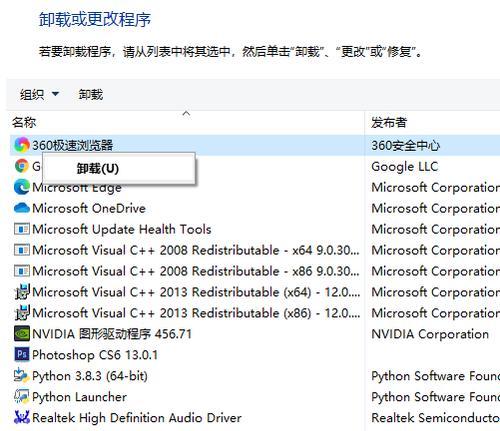
Task: Select the Microsoft OneDrive cloud icon
Action: tap(22, 208)
